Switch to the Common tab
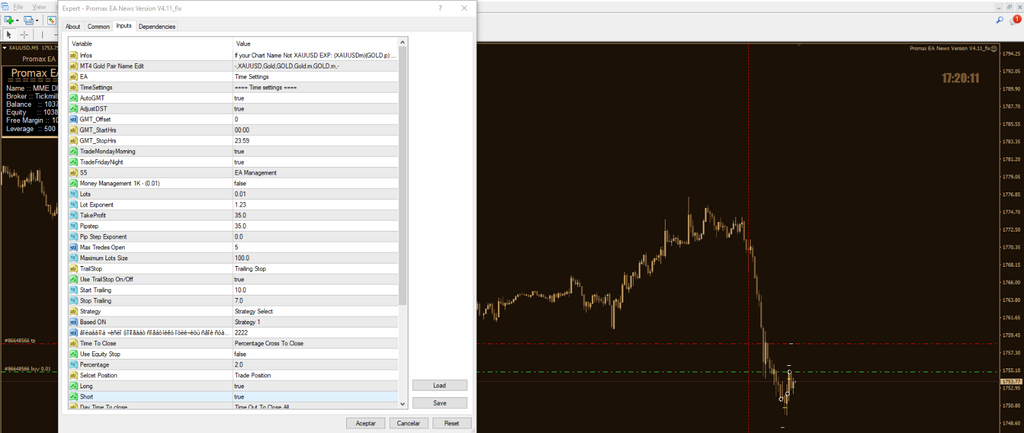The height and width of the screenshot is (433, 1024). pyautogui.click(x=98, y=27)
